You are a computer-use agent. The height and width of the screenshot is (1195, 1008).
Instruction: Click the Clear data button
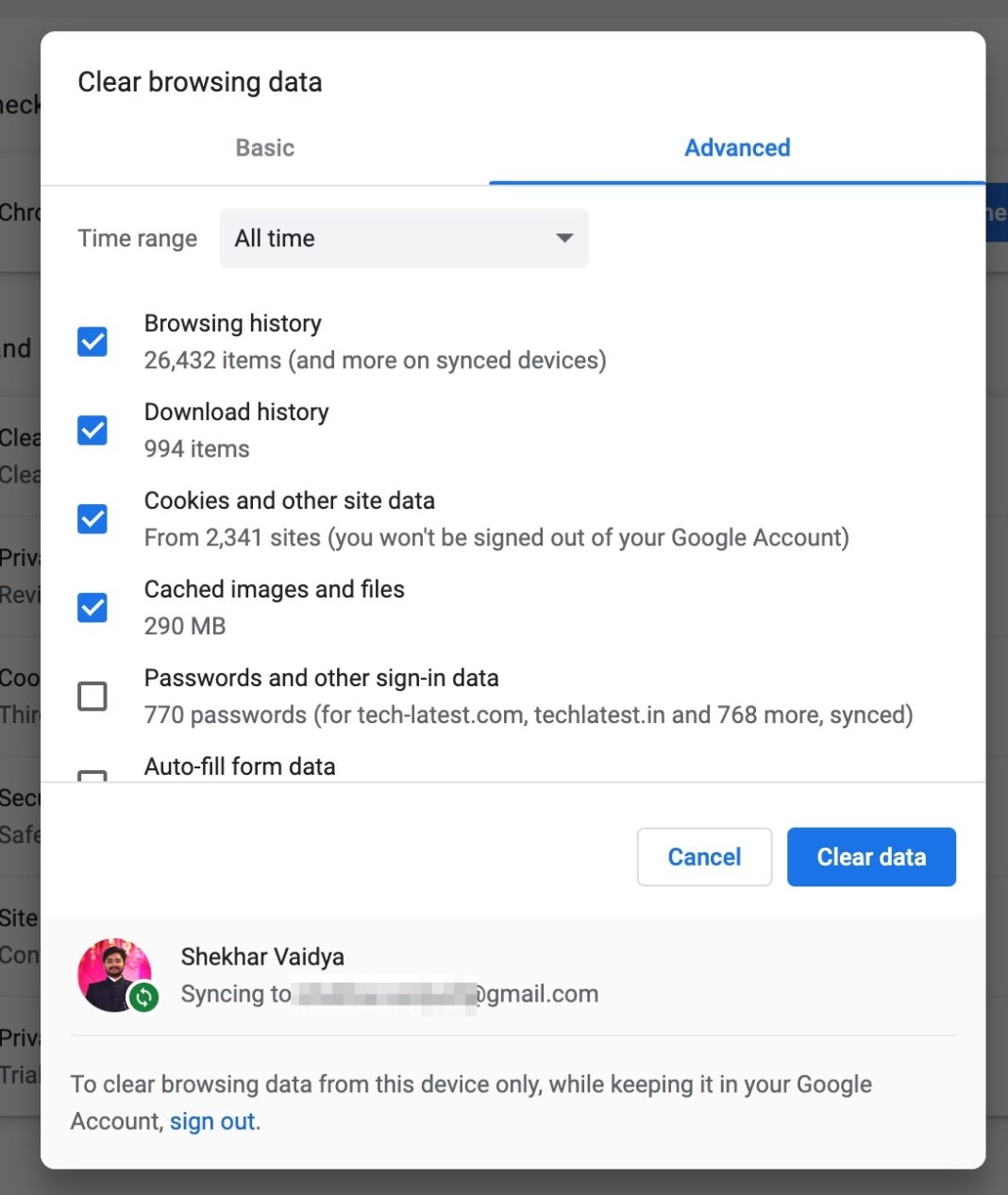pos(871,857)
